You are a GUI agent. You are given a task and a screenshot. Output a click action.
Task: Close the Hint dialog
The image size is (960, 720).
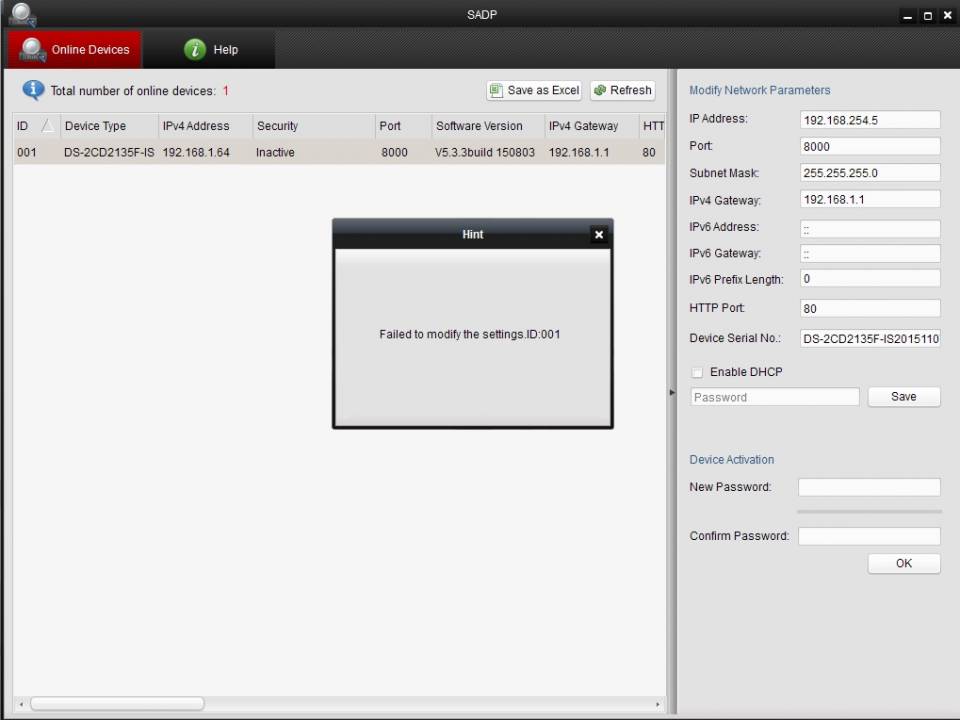tap(599, 234)
